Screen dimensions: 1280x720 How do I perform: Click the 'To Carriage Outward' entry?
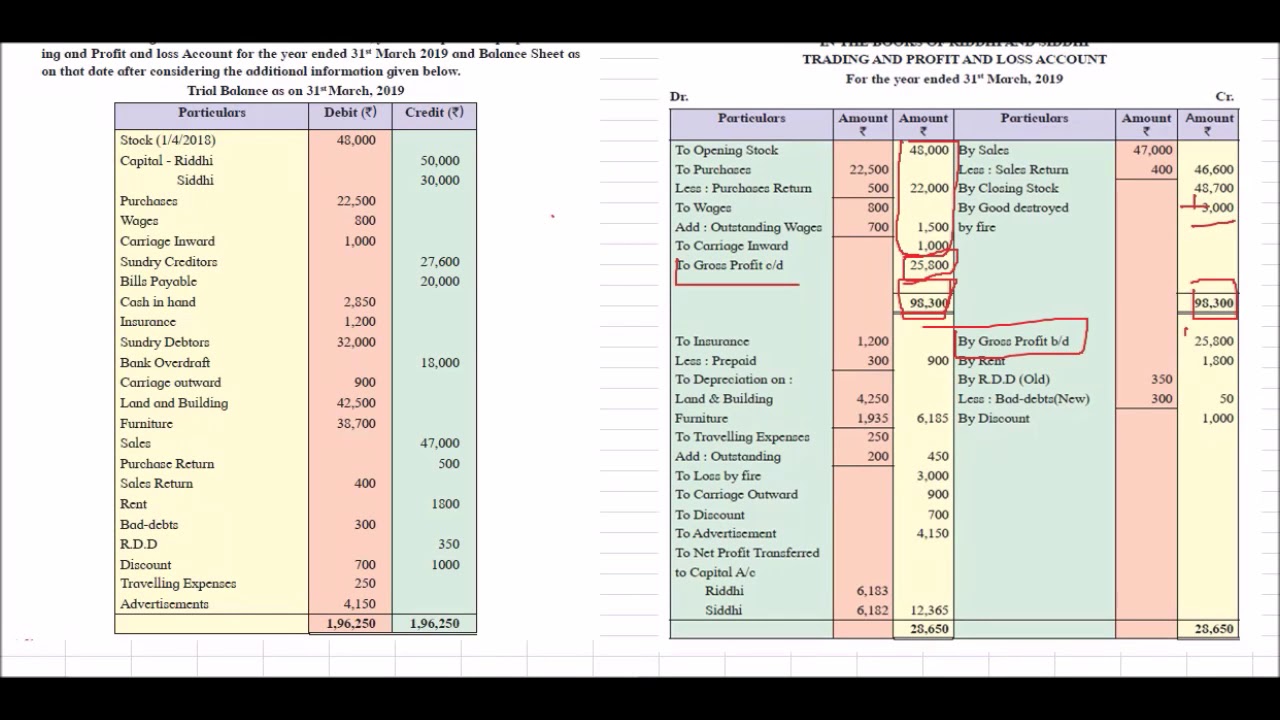pyautogui.click(x=736, y=495)
